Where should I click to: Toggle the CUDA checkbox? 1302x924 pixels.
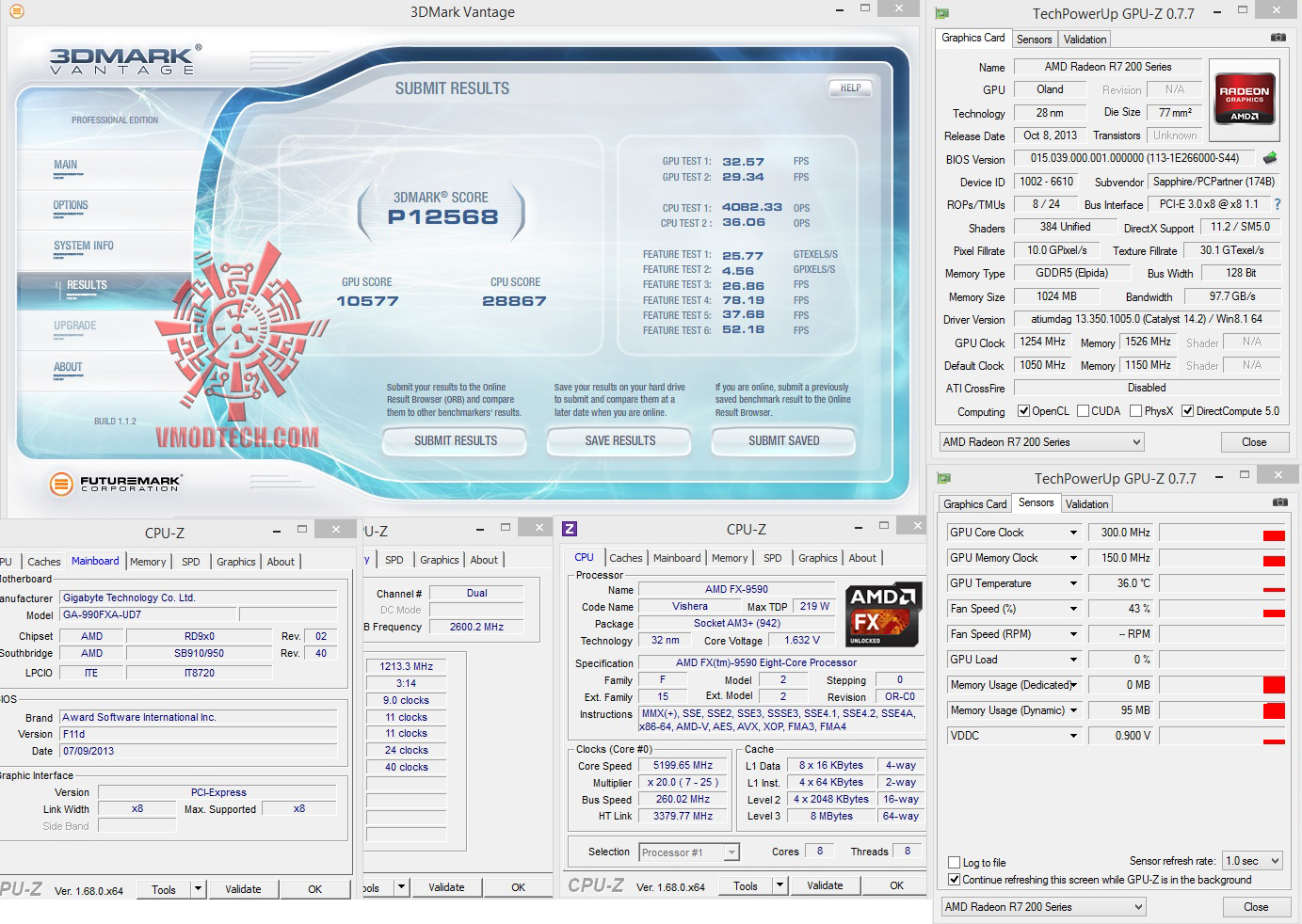(x=1083, y=411)
